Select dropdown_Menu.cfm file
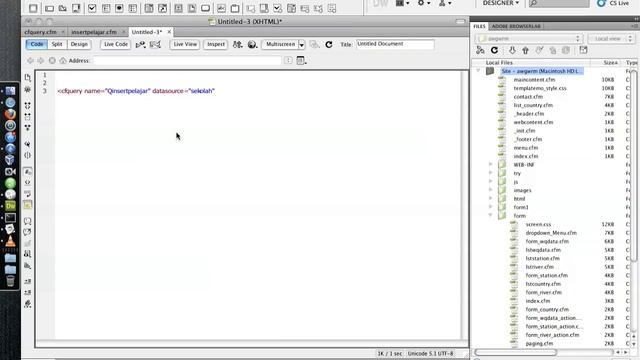 (x=551, y=233)
